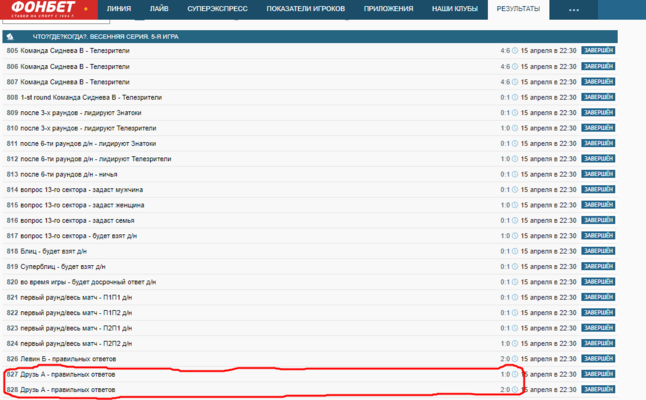Click the clock icon in row 814
The image size is (646, 400).
pos(515,189)
